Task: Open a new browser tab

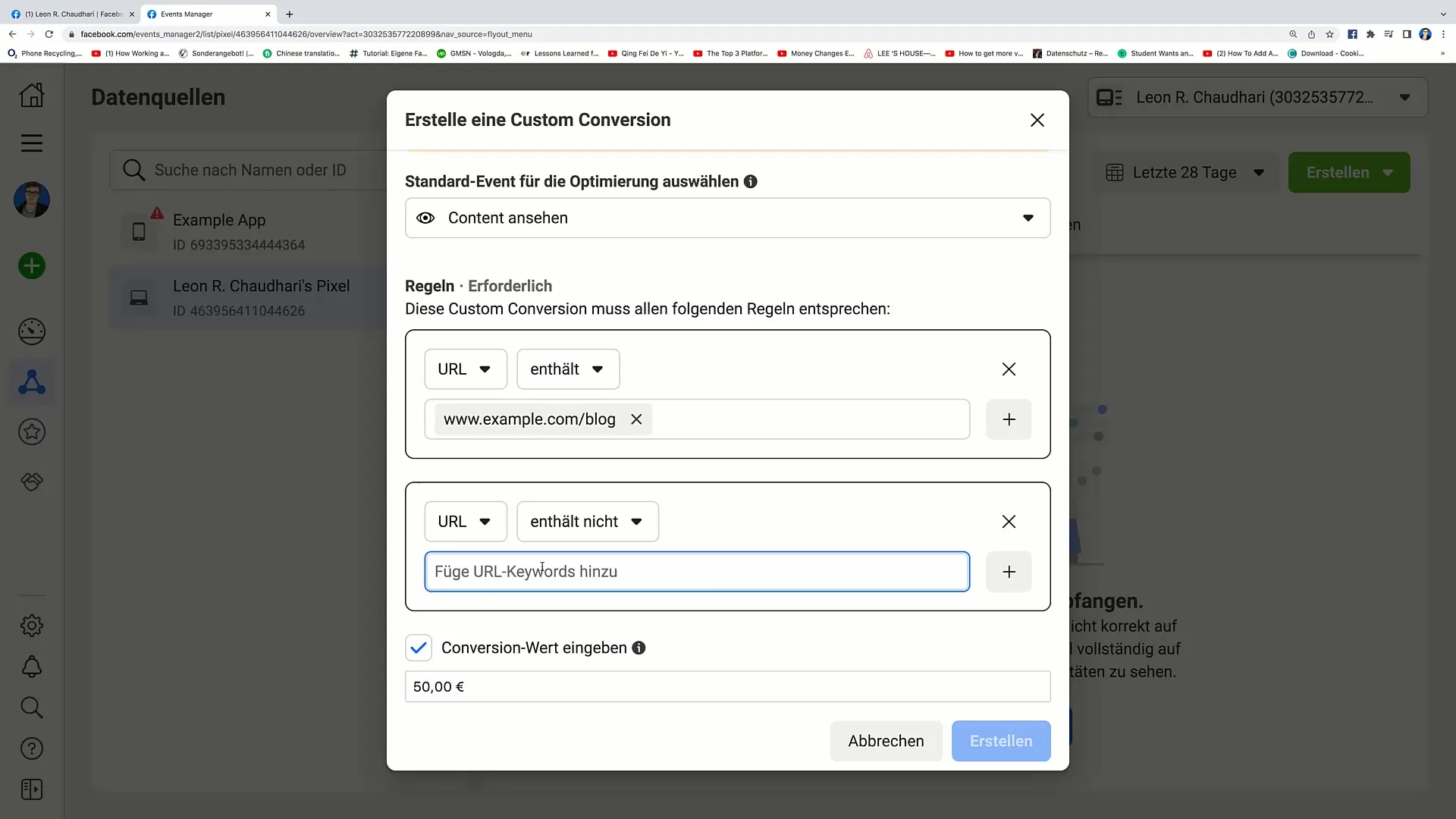Action: click(289, 14)
